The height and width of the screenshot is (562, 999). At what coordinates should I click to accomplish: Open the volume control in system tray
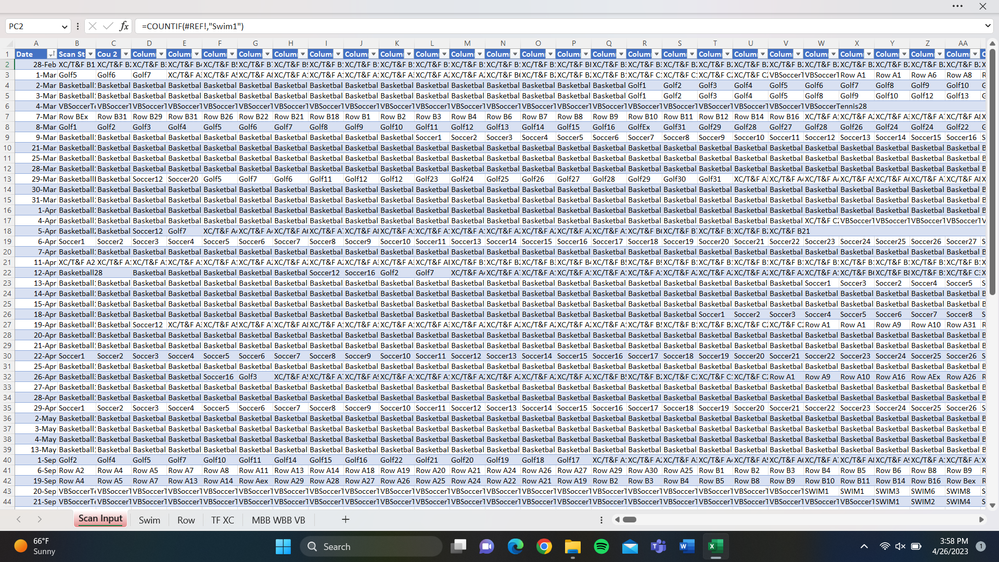coord(900,546)
